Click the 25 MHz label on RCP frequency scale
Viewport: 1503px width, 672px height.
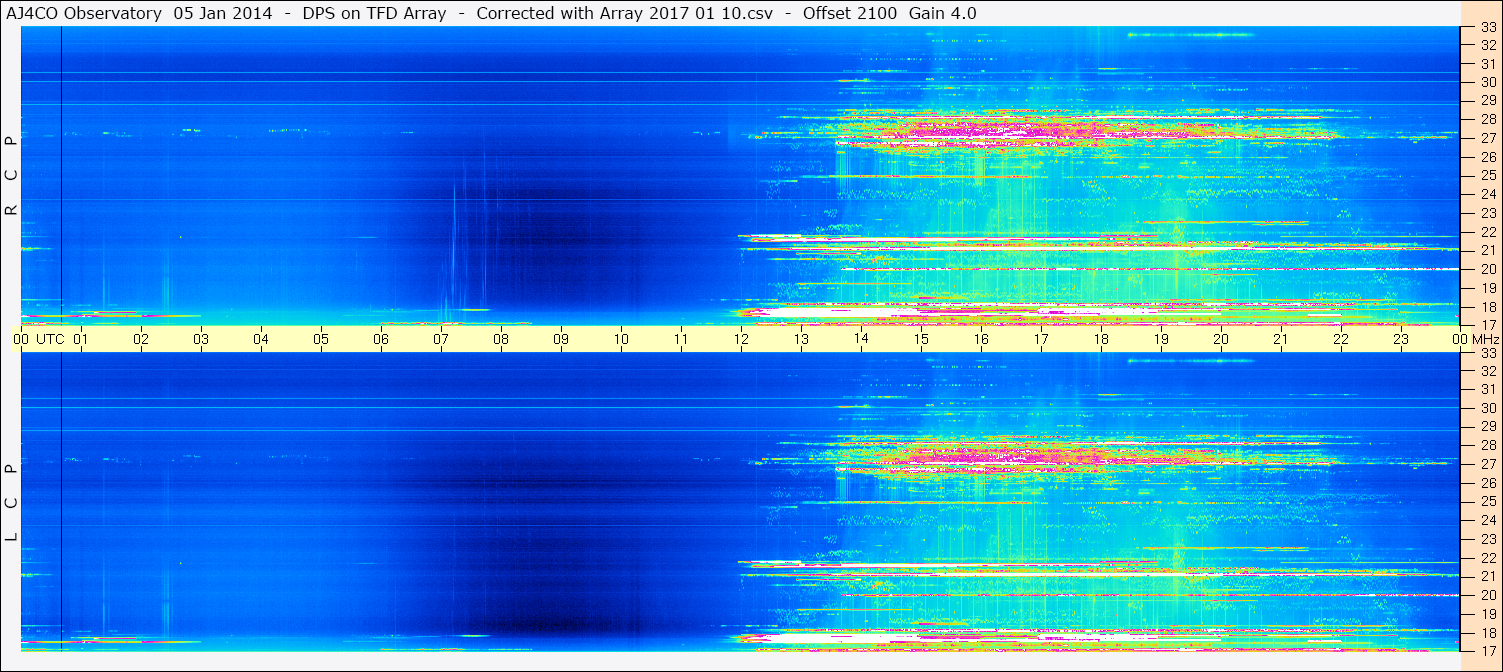click(x=1487, y=176)
